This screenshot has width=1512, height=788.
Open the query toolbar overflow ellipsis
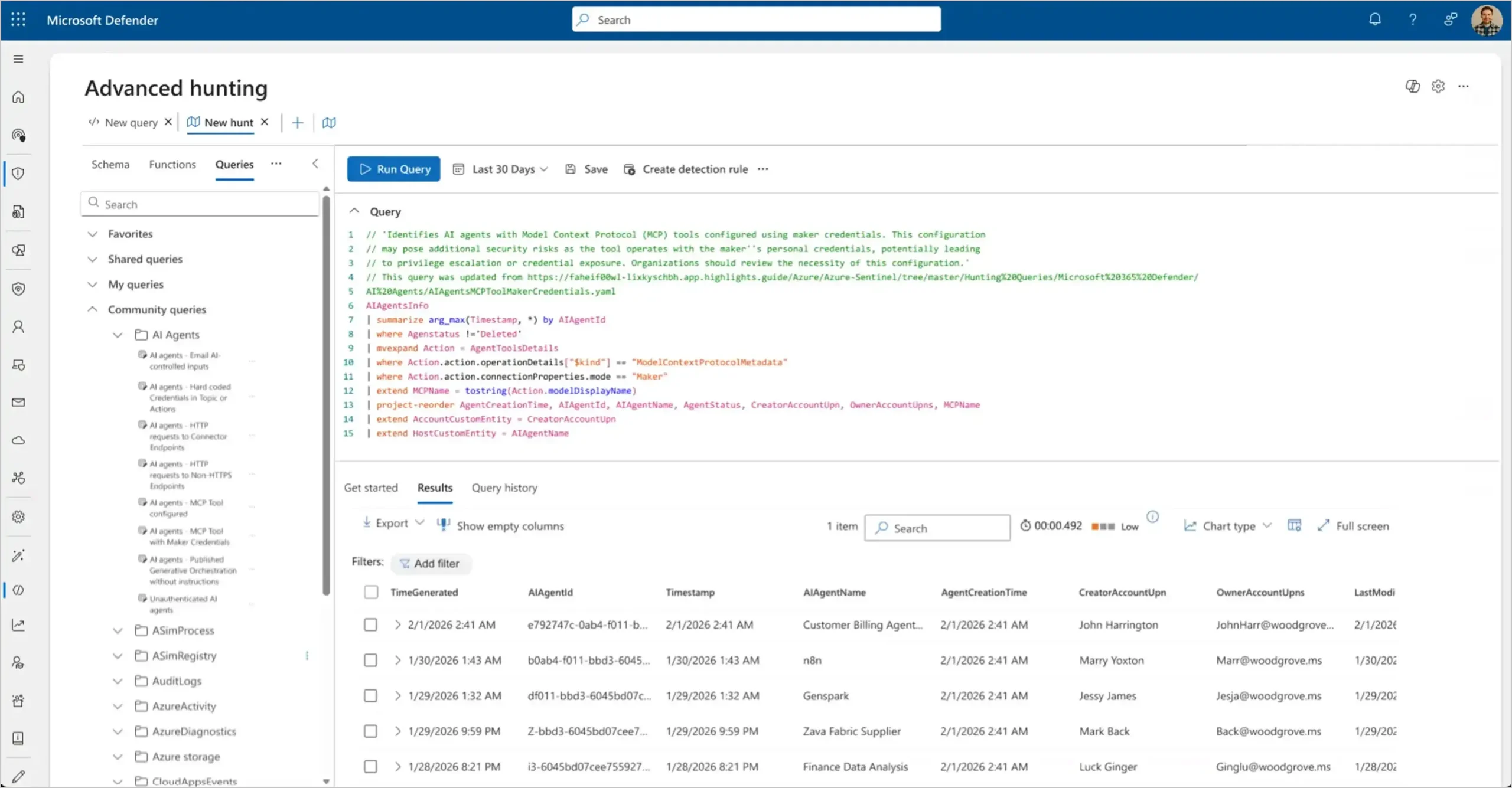click(x=763, y=169)
